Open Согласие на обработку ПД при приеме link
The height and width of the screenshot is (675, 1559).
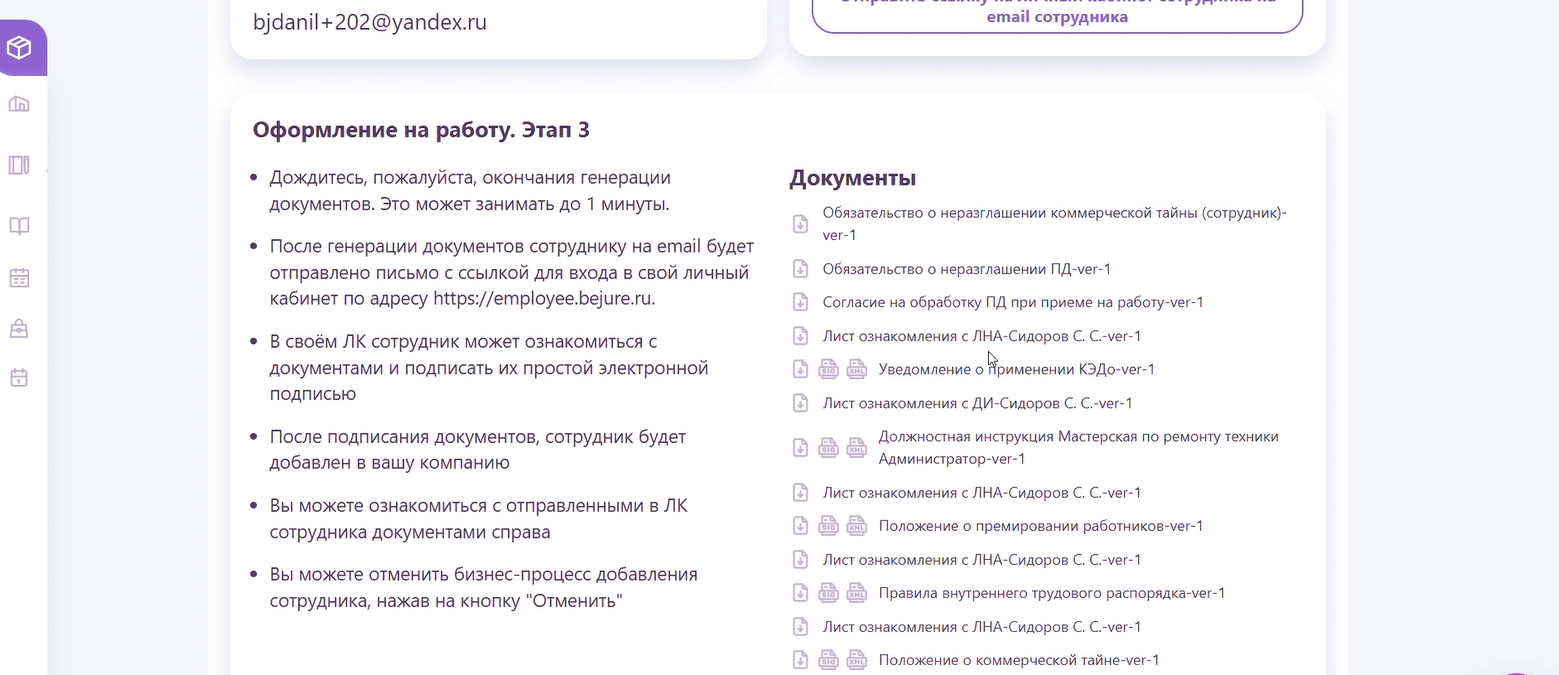click(1013, 302)
